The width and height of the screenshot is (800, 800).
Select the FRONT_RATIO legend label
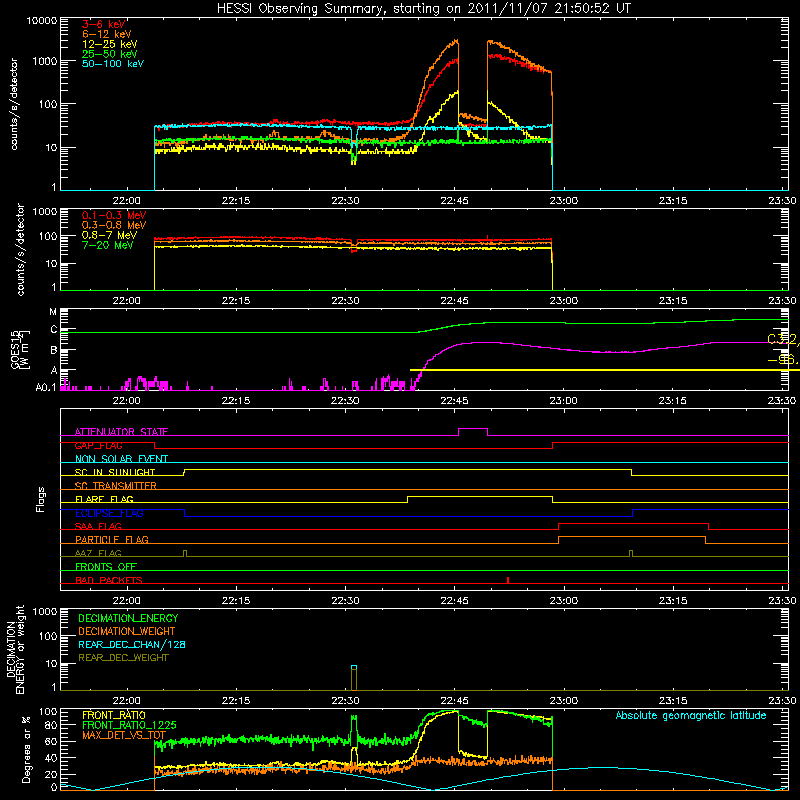113,715
